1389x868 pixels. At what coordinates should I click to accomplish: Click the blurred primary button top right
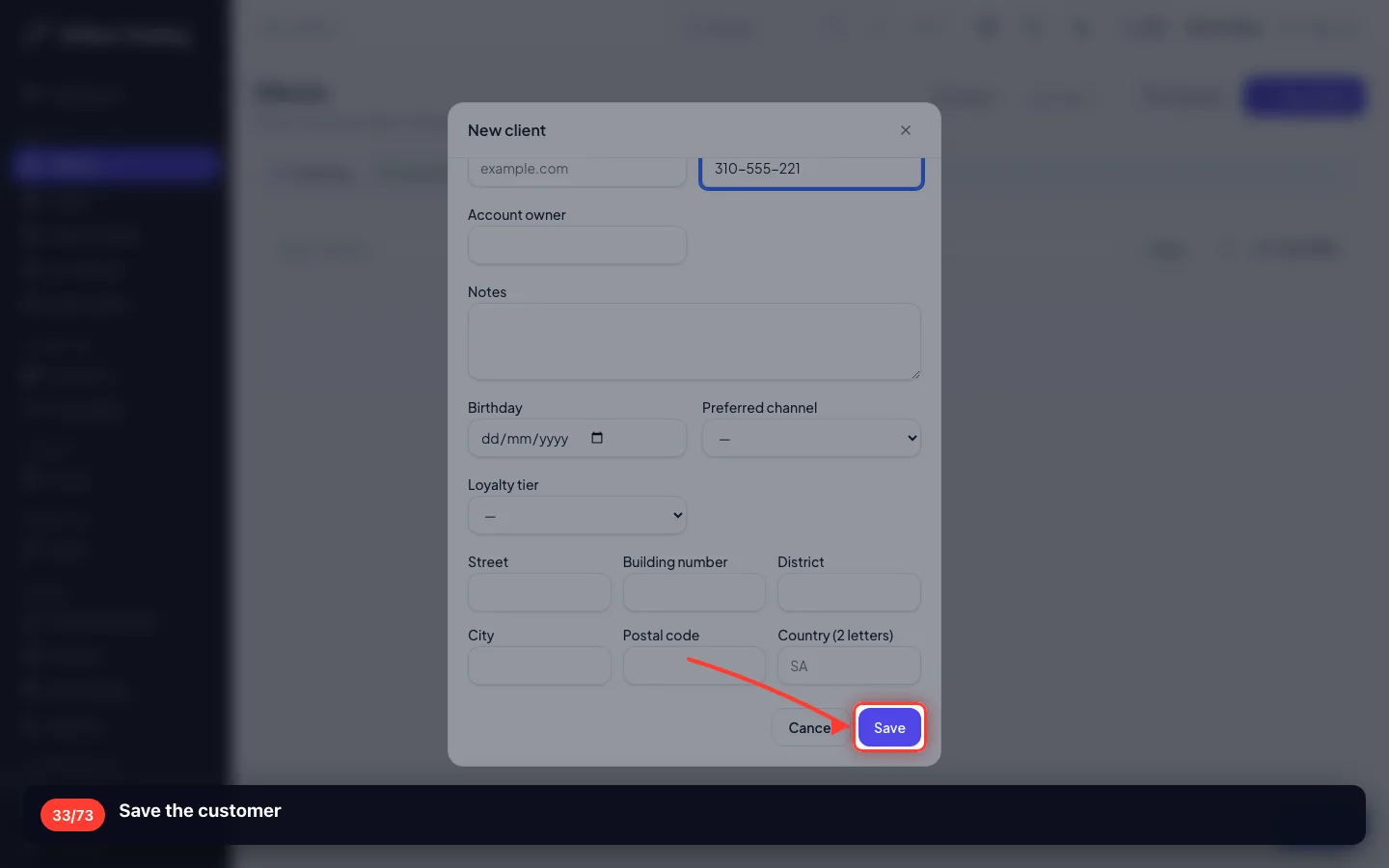tap(1304, 96)
